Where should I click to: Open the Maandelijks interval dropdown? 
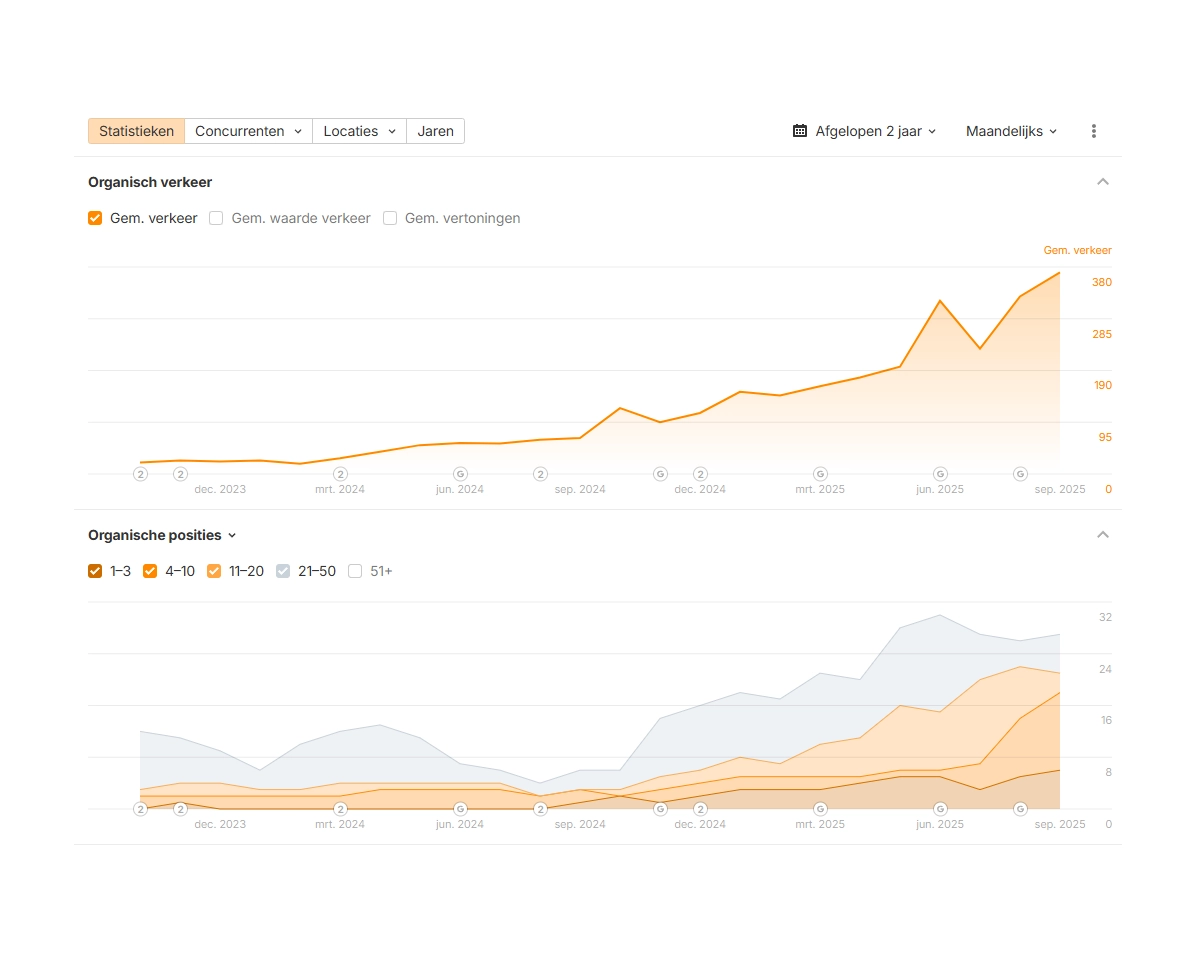click(x=1011, y=131)
